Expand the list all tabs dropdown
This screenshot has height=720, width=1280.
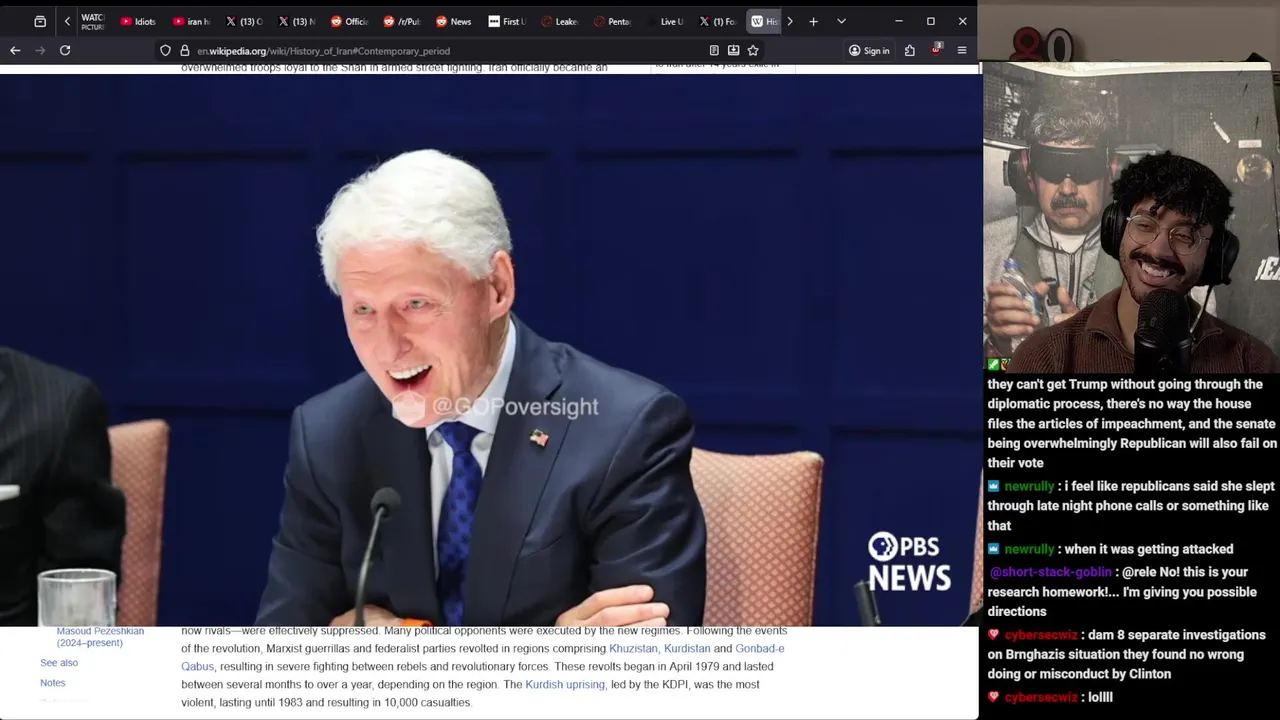(x=841, y=21)
